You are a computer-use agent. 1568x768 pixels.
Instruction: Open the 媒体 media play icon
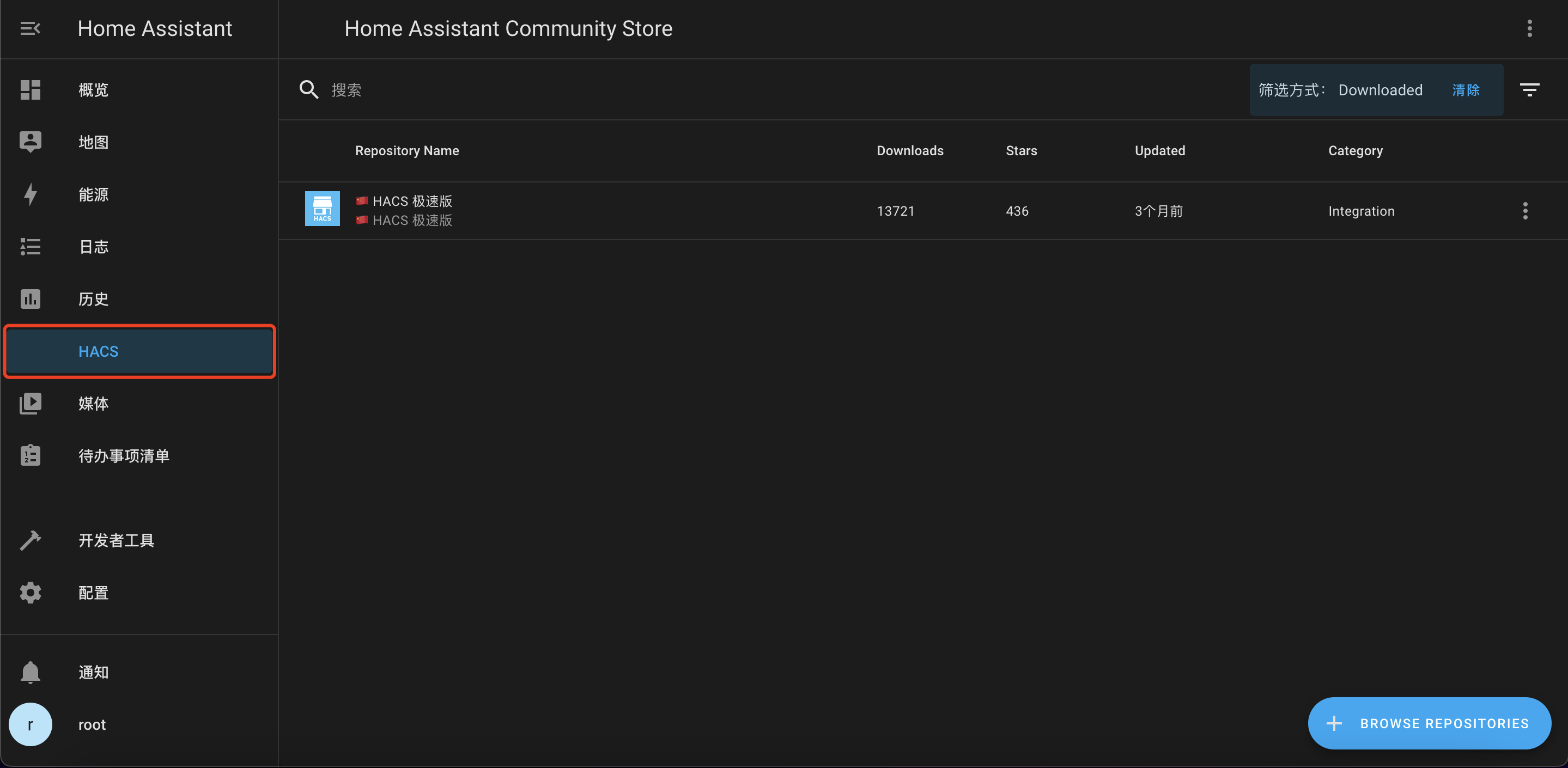tap(30, 404)
